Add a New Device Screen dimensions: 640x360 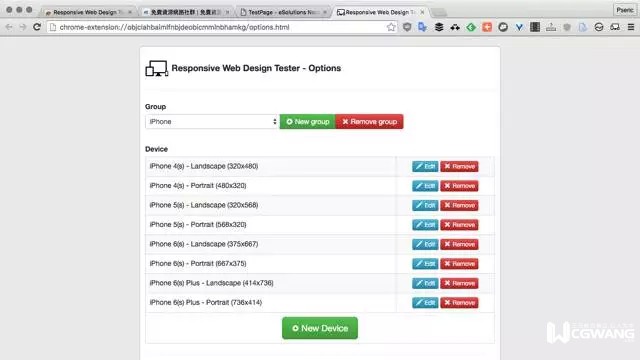pyautogui.click(x=320, y=328)
